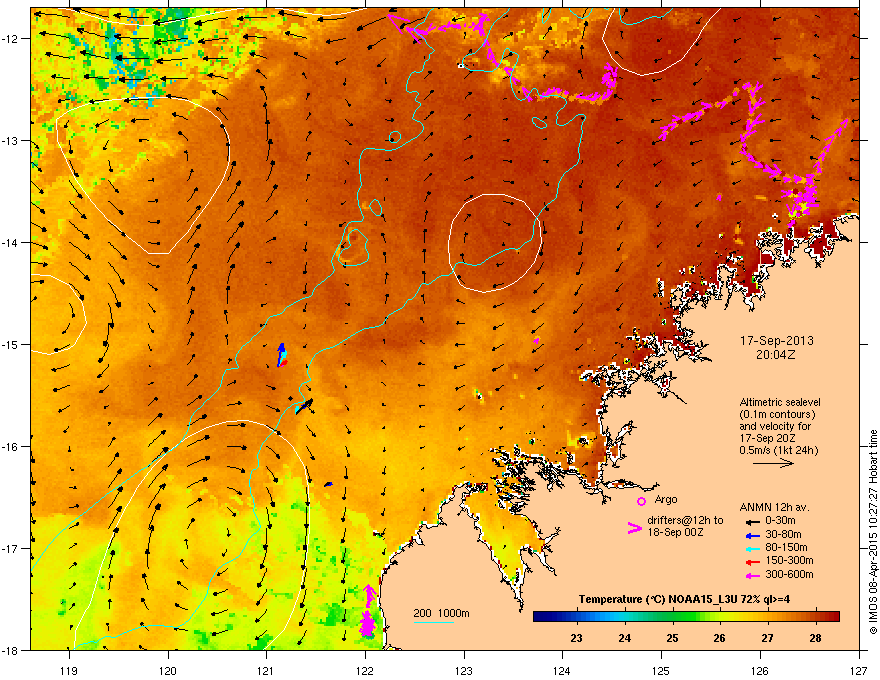Screen dimensions: 880x680
Task: Click the '123' longitude axis label
Action: tap(464, 670)
